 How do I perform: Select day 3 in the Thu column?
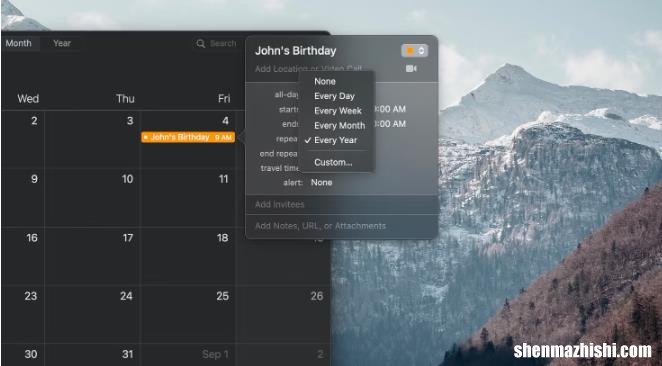[130, 121]
